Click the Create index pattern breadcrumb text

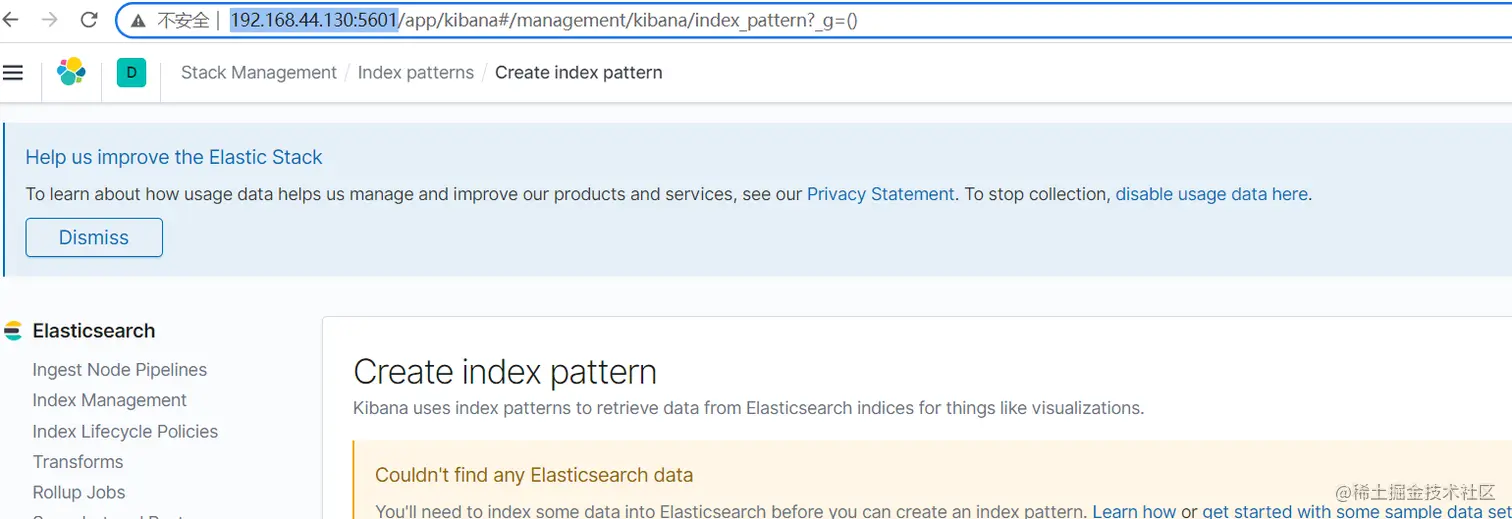(x=579, y=72)
